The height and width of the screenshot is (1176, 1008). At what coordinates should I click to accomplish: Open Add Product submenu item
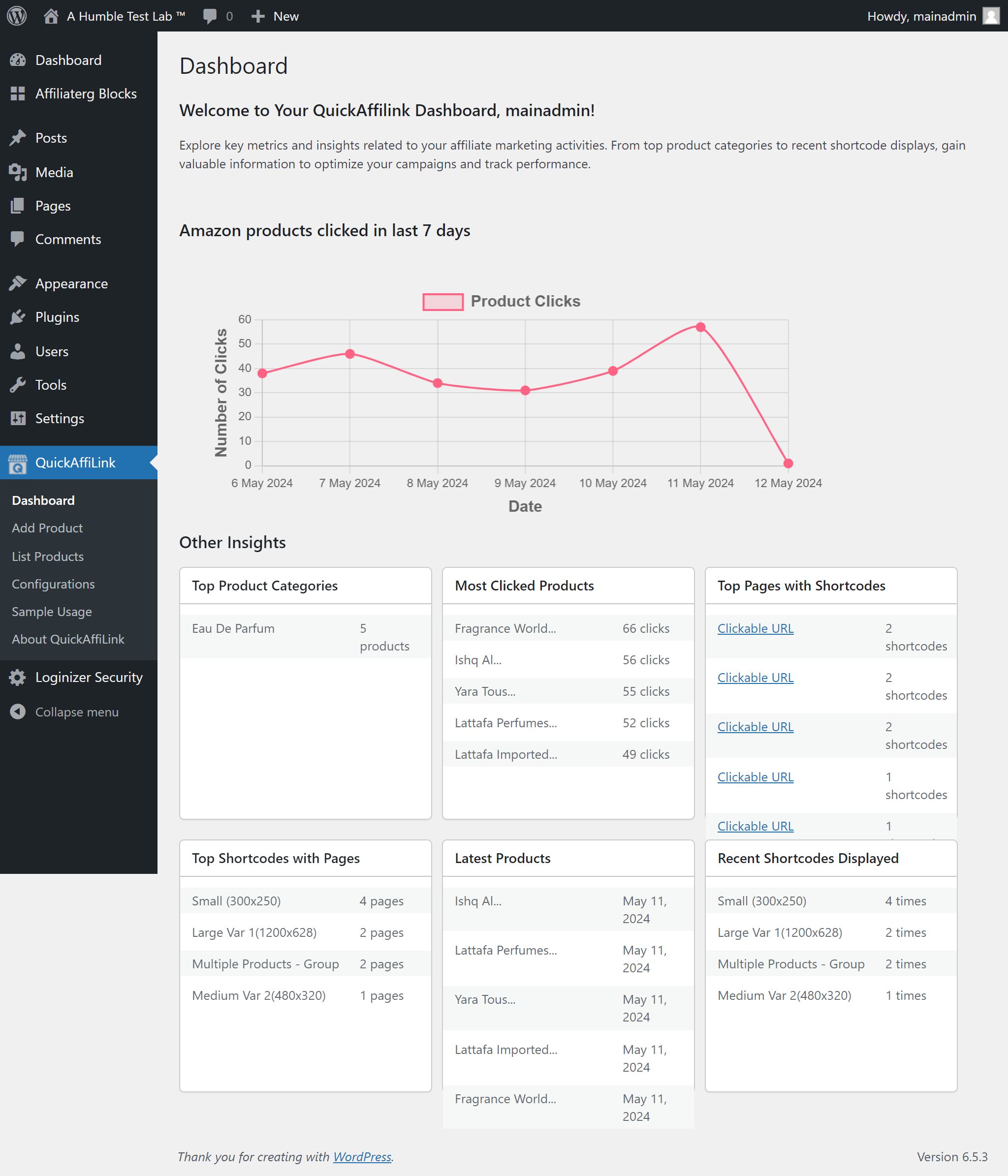[x=47, y=528]
